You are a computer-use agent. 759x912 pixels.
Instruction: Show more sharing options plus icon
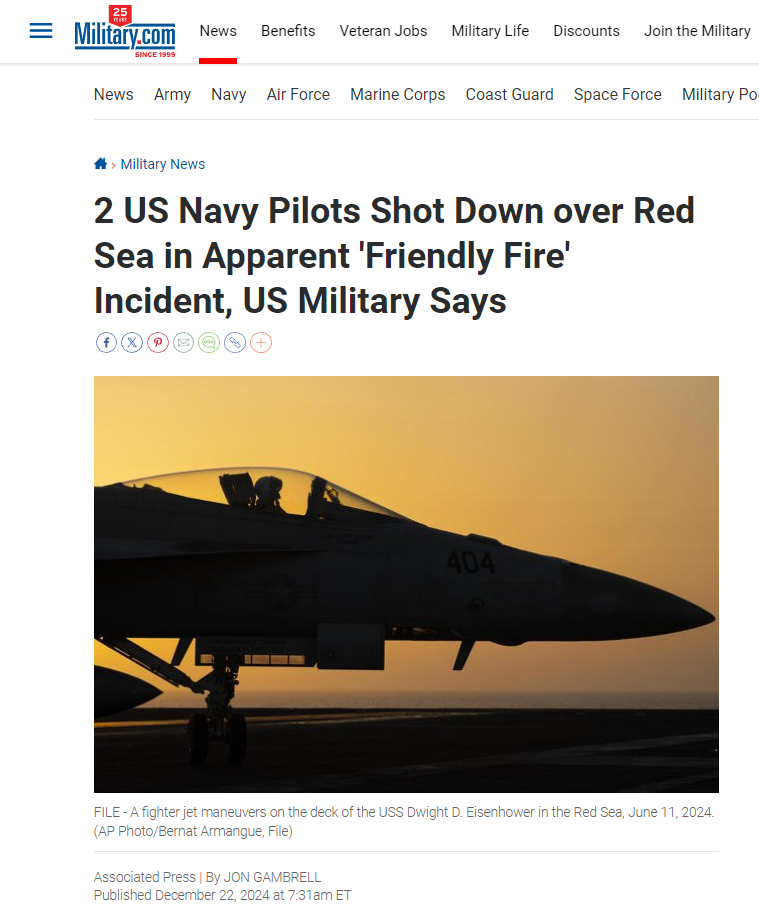point(261,343)
